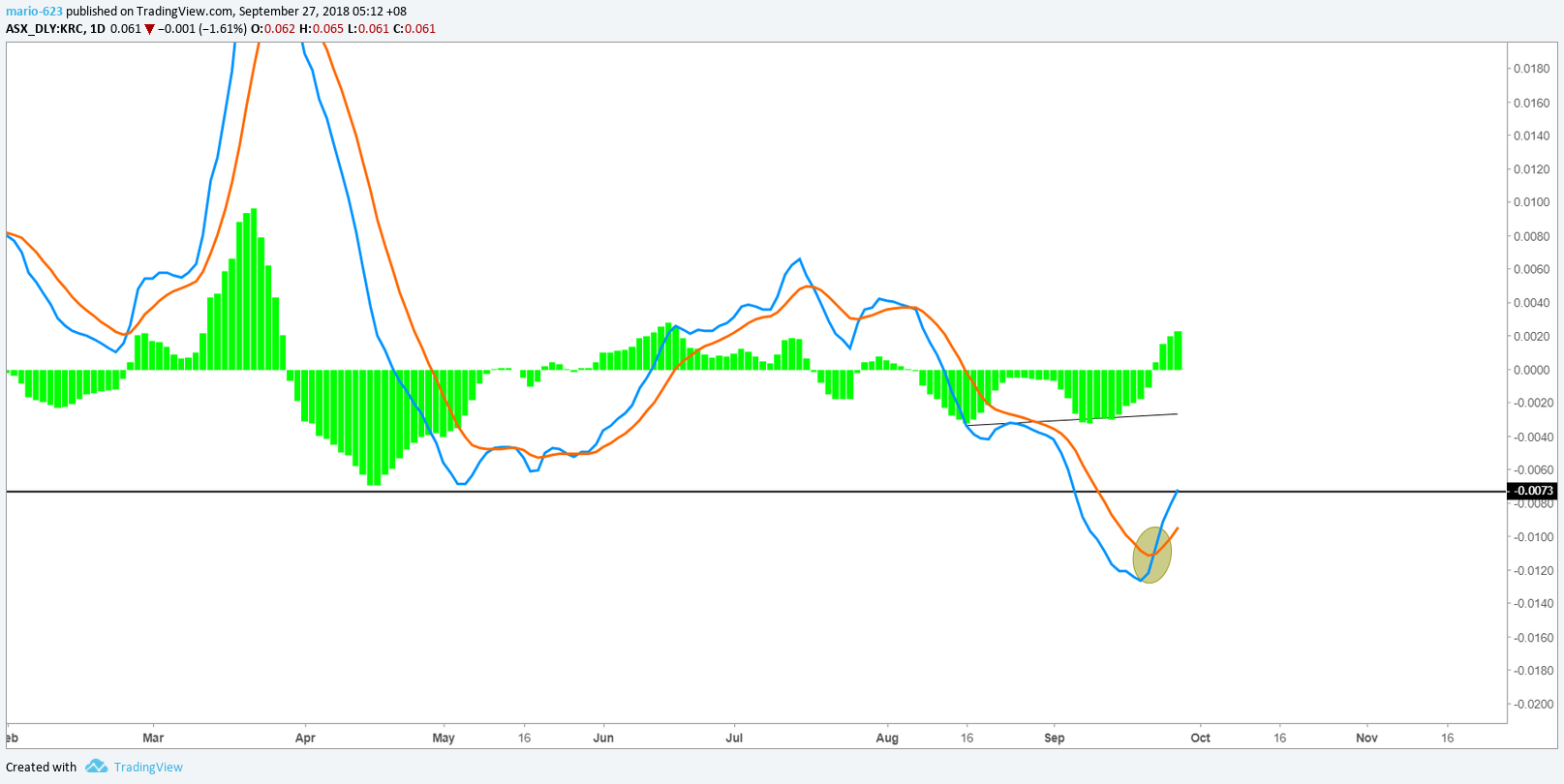Click the May date axis label
Screen dimensions: 1564x784
click(x=444, y=738)
